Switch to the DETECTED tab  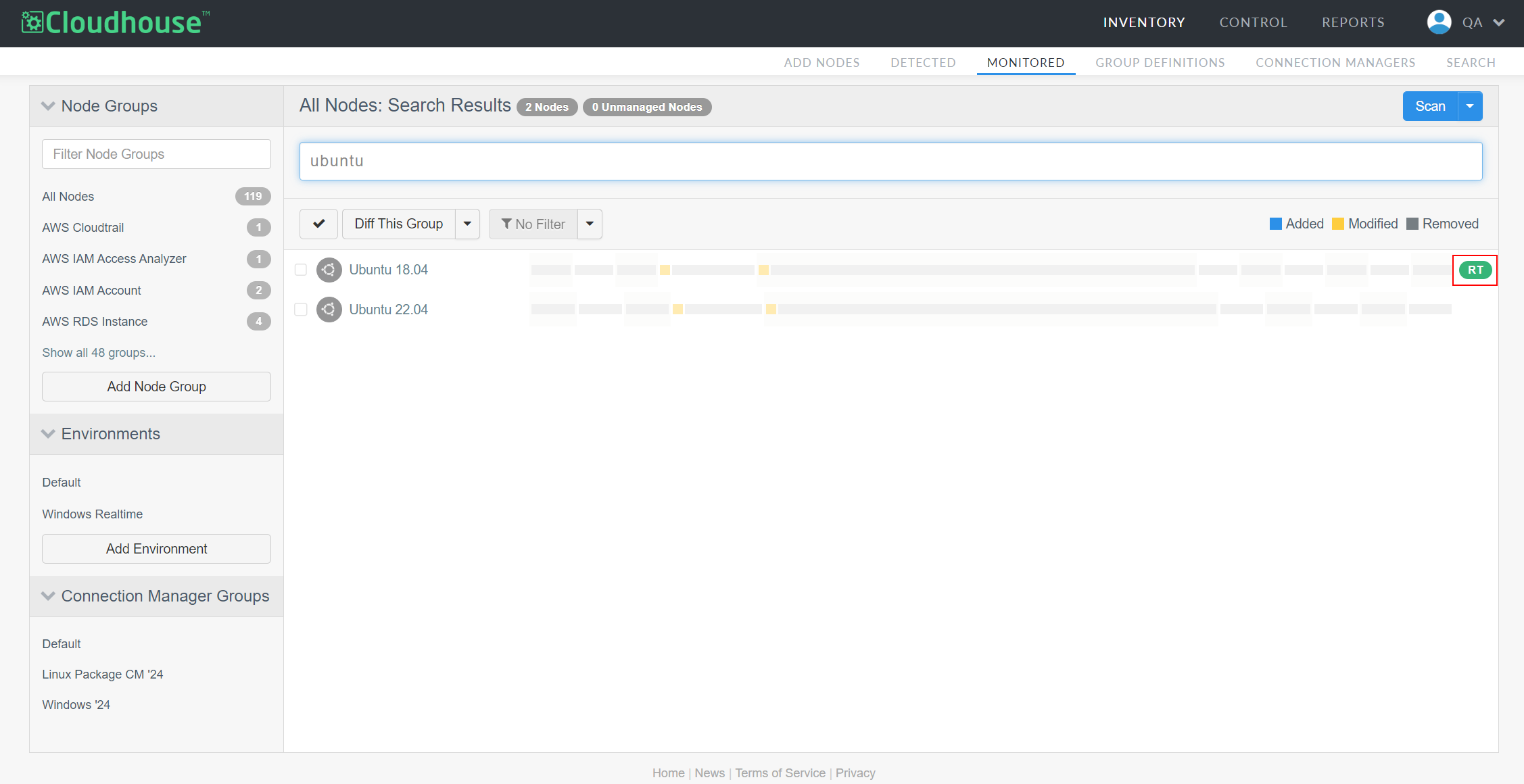point(923,63)
